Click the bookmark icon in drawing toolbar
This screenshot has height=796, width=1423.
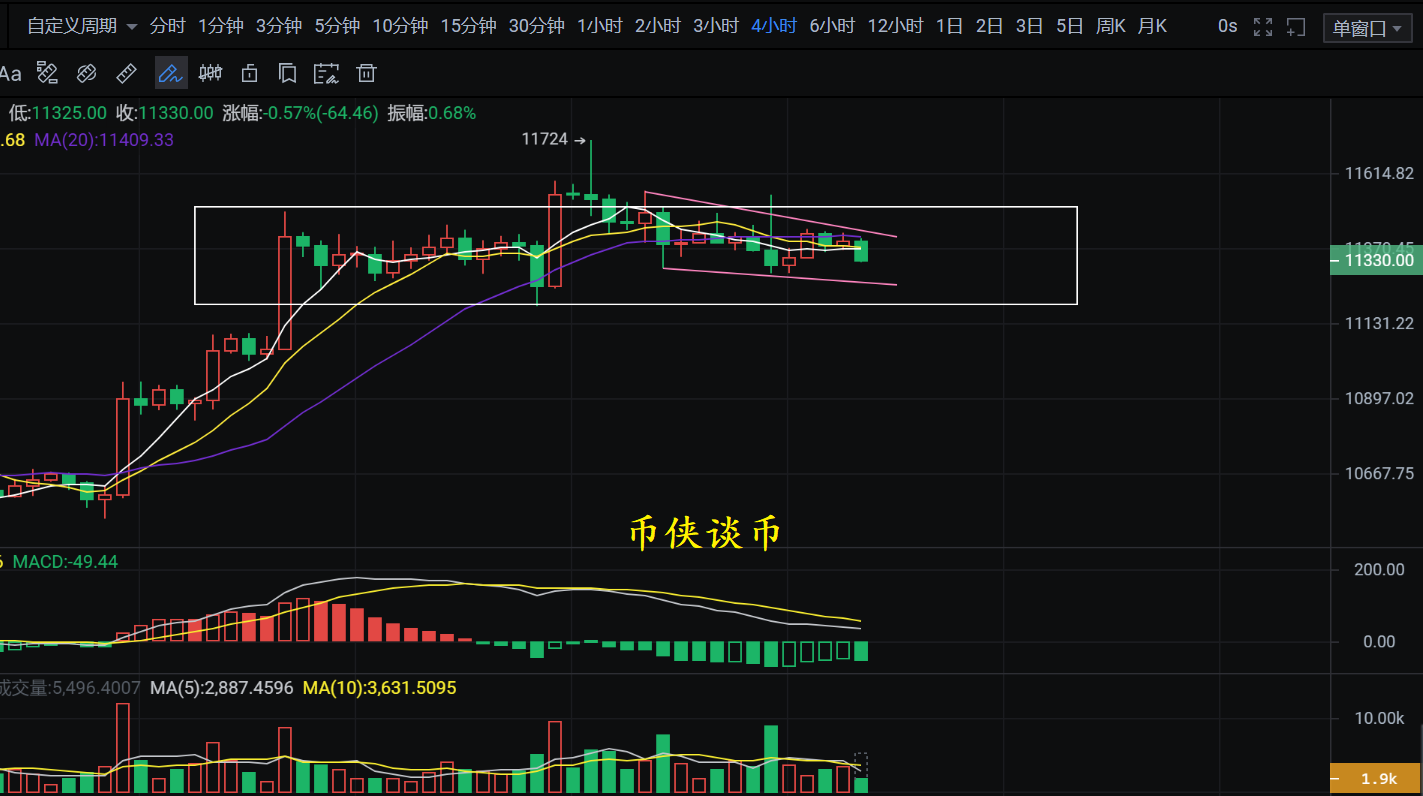click(x=287, y=73)
